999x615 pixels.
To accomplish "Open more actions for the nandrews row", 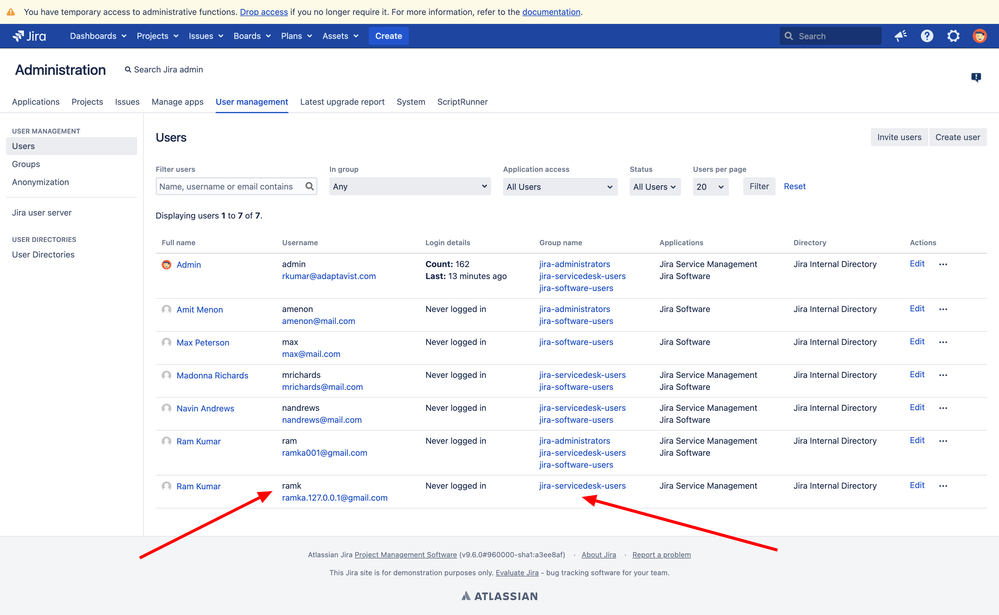I will click(x=943, y=408).
